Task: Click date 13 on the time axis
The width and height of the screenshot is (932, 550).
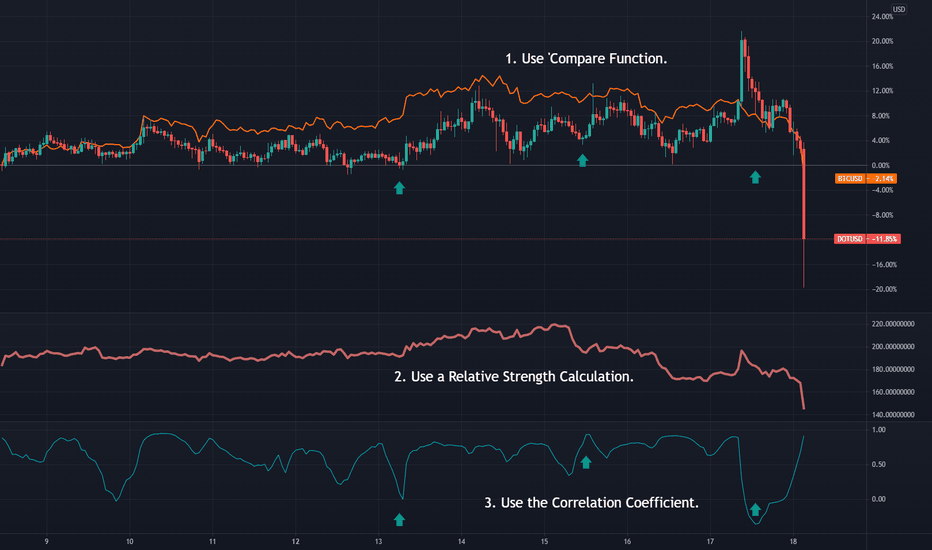Action: [x=379, y=542]
